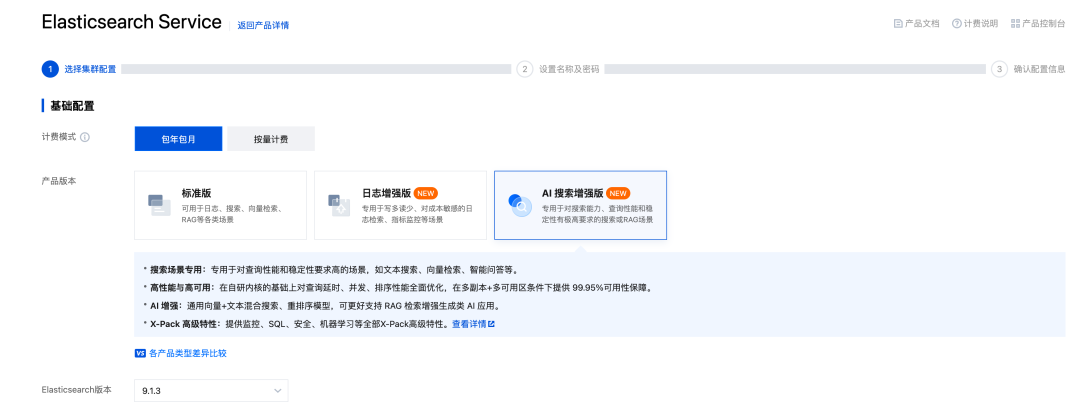Select 包年包月 billing mode
The image size is (1080, 413).
pyautogui.click(x=178, y=138)
